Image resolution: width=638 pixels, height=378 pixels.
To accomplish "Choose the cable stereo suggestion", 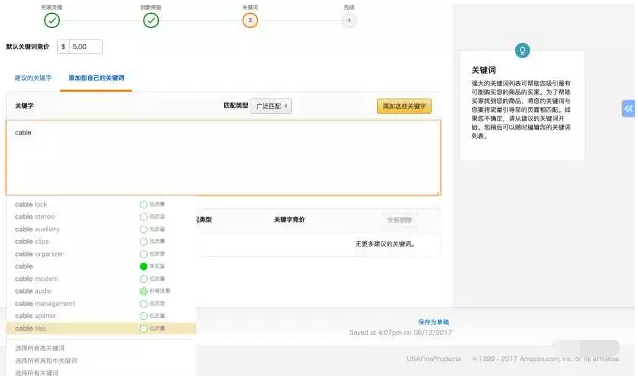I will pos(101,217).
